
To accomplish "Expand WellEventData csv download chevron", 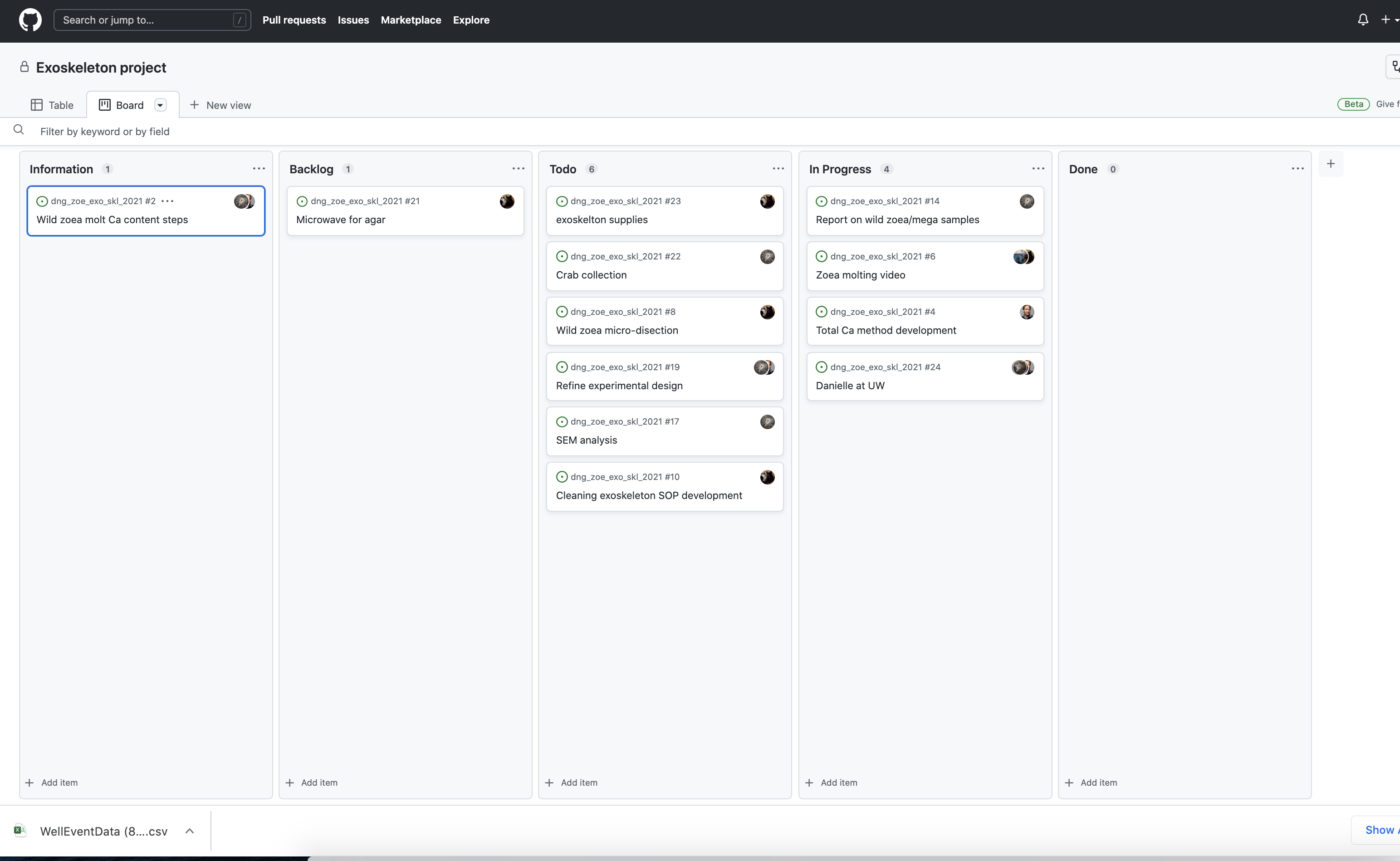I will [x=190, y=831].
